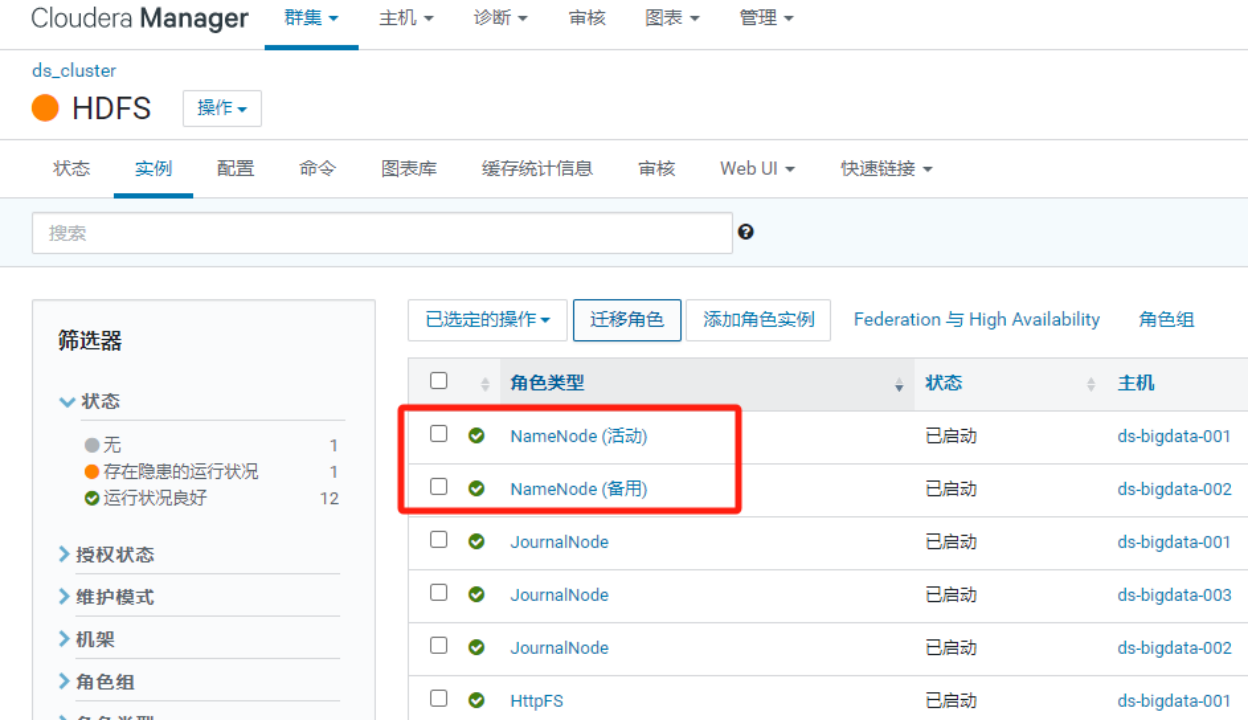Open the 角色组 link above the table
The width and height of the screenshot is (1248, 720).
click(1166, 320)
